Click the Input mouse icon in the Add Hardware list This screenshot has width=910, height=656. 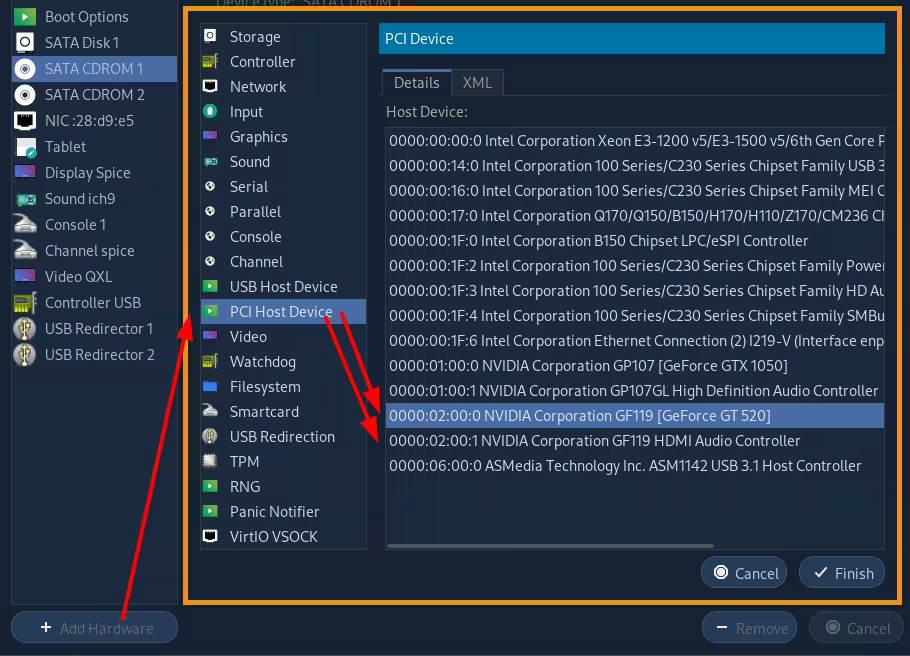coord(210,111)
